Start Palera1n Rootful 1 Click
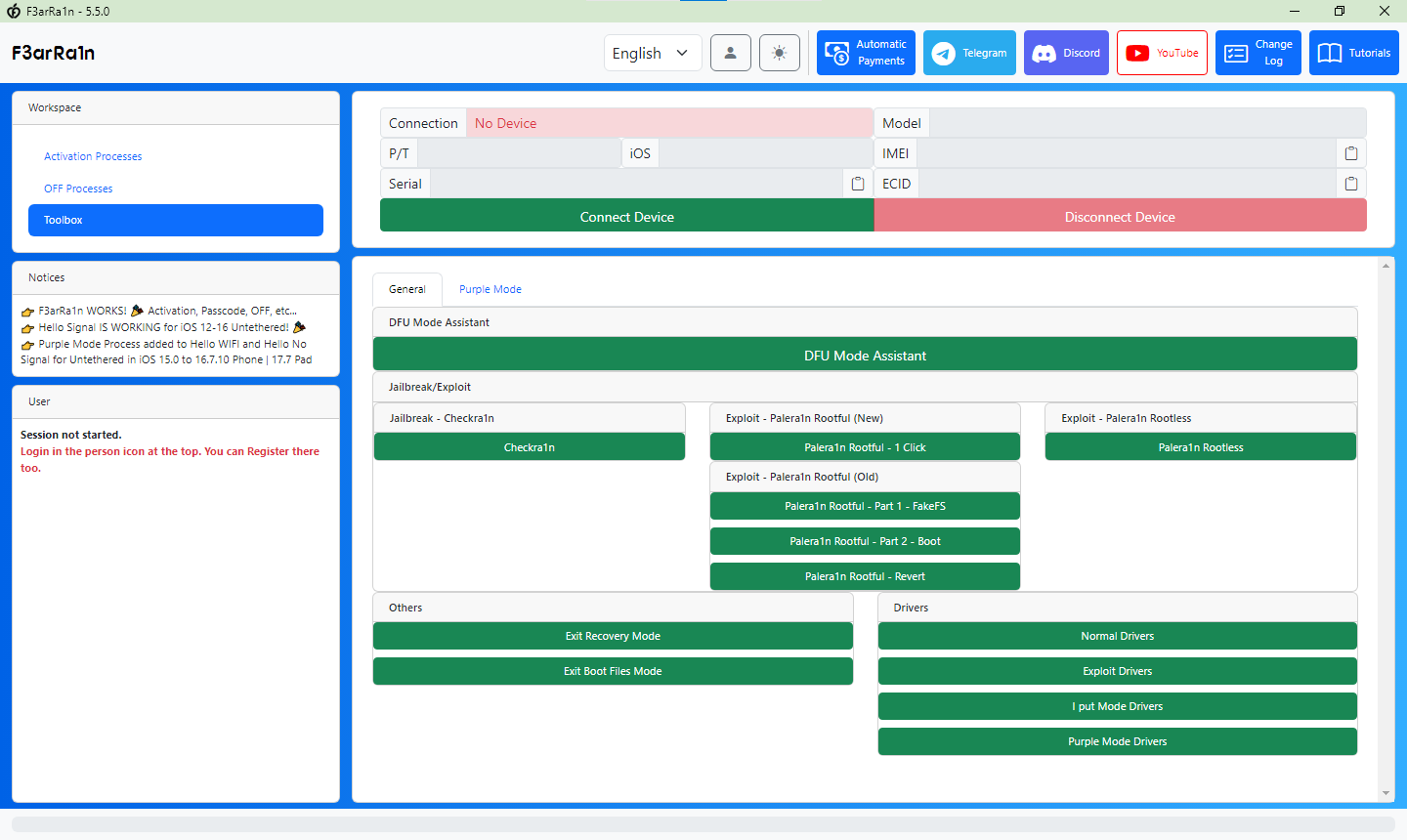The height and width of the screenshot is (840, 1407). tap(865, 447)
